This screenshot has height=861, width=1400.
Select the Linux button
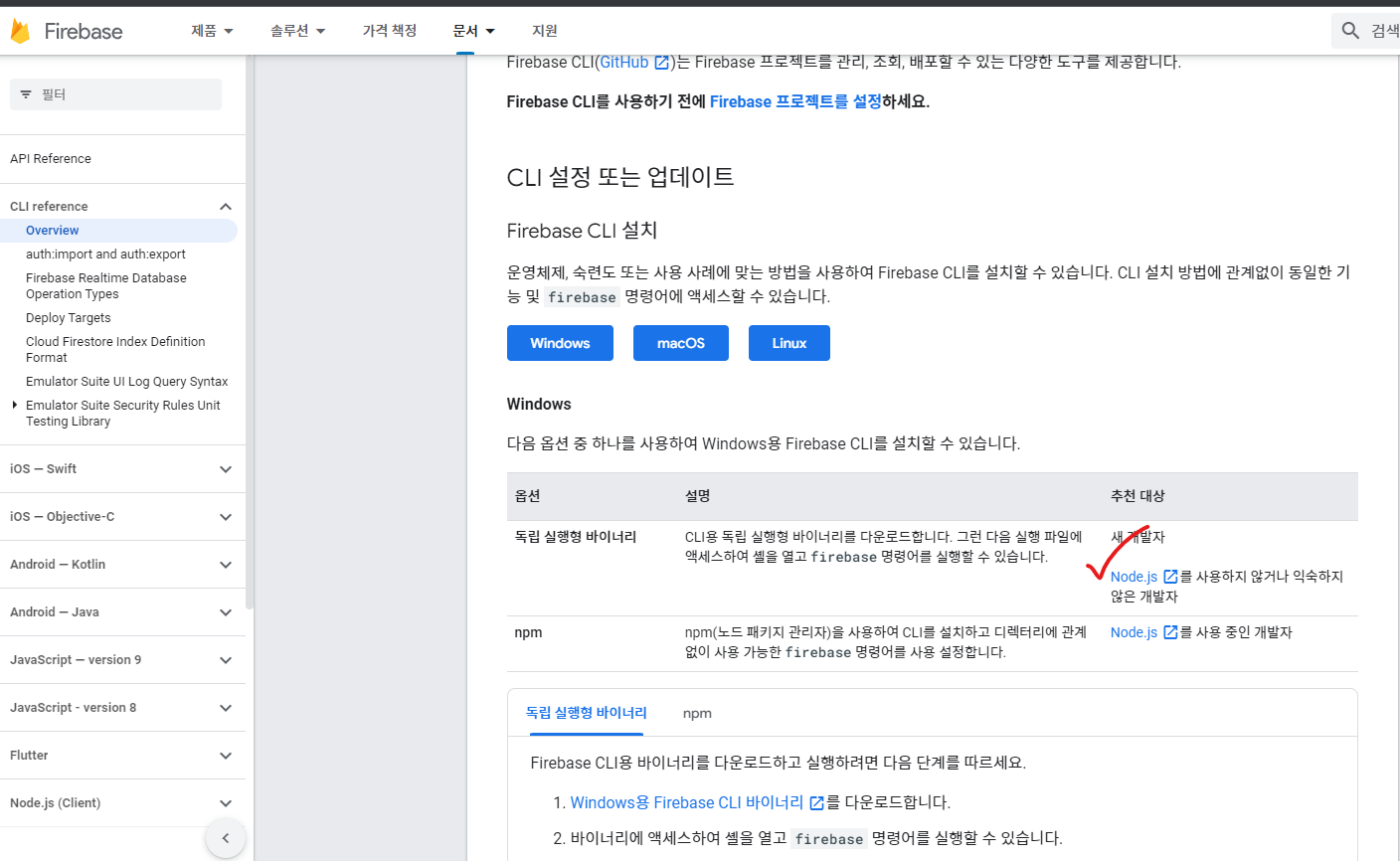click(789, 343)
